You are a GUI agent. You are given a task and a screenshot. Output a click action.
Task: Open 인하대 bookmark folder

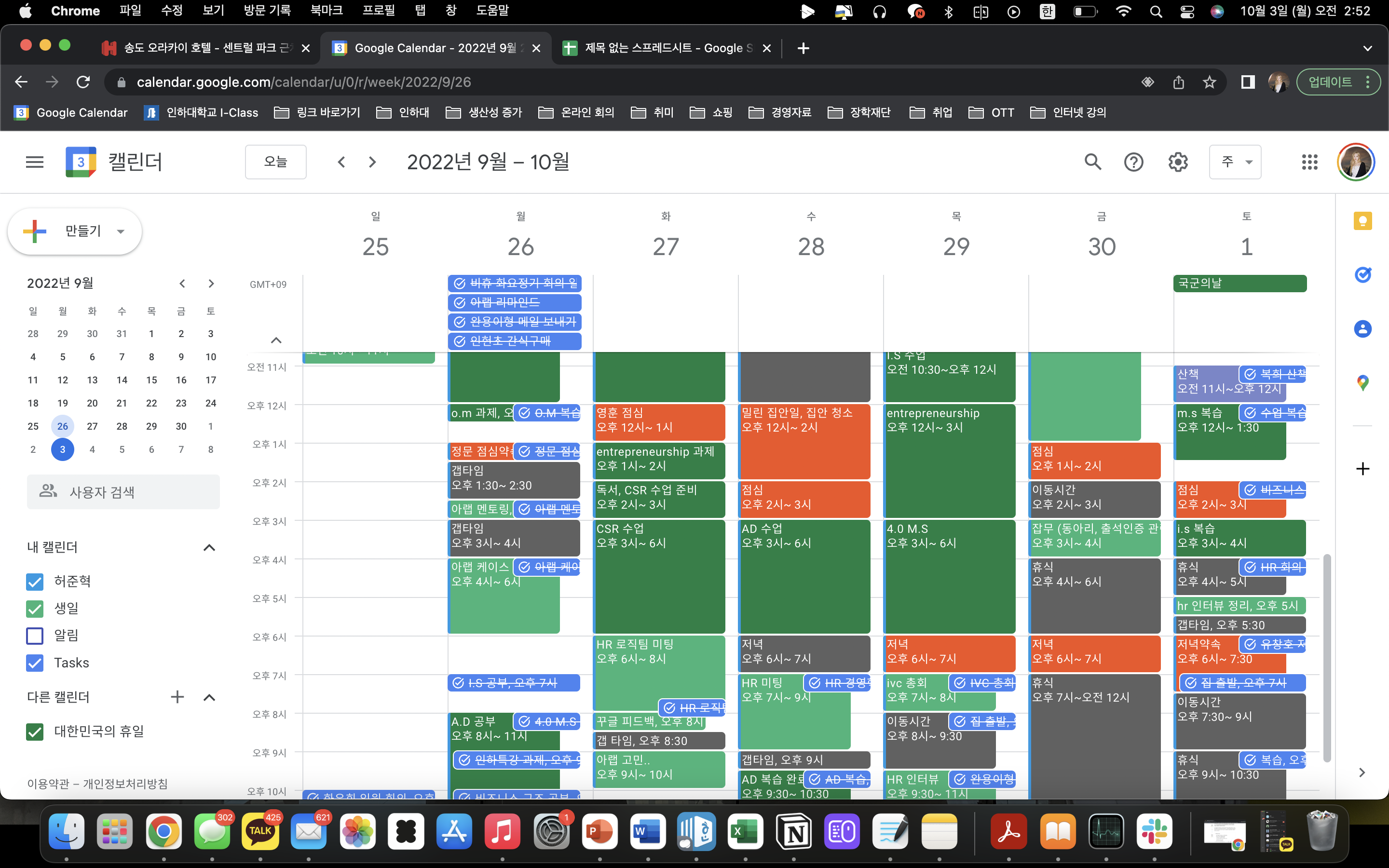click(x=403, y=112)
